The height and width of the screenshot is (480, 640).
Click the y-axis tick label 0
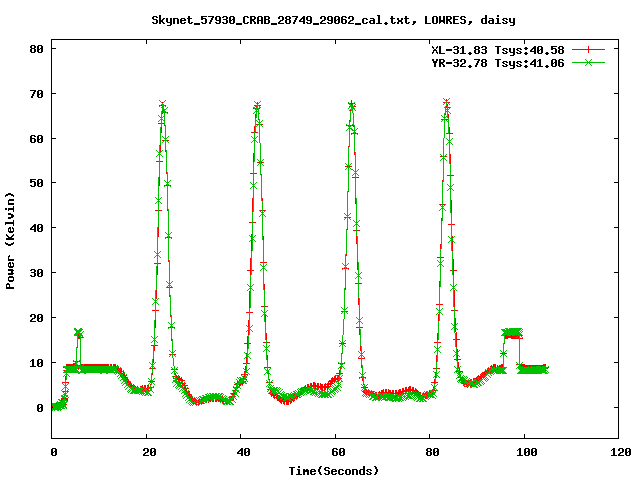point(40,408)
